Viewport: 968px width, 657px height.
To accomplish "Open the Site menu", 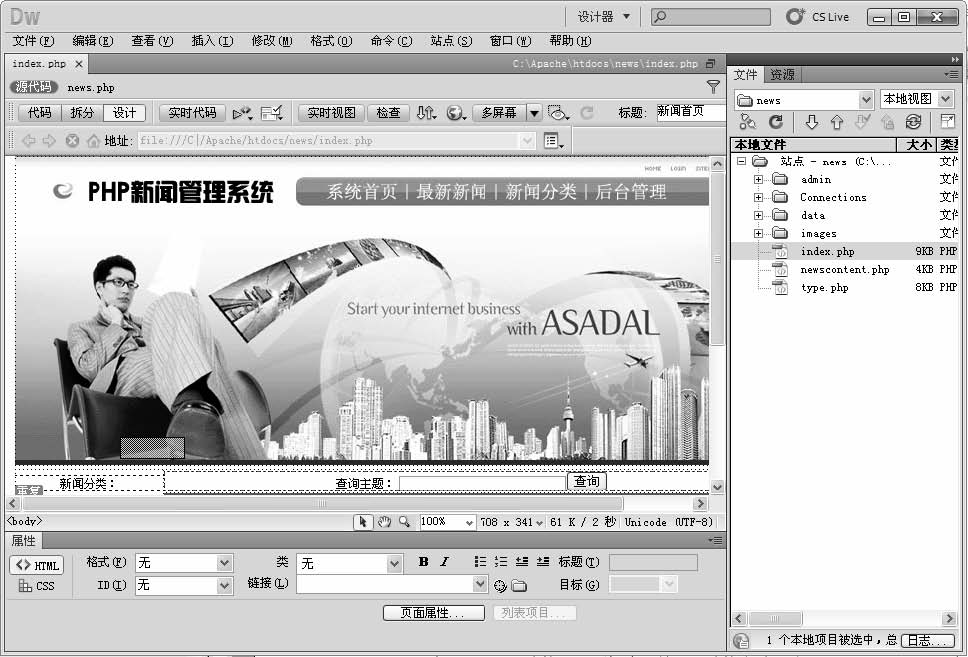I will tap(451, 41).
